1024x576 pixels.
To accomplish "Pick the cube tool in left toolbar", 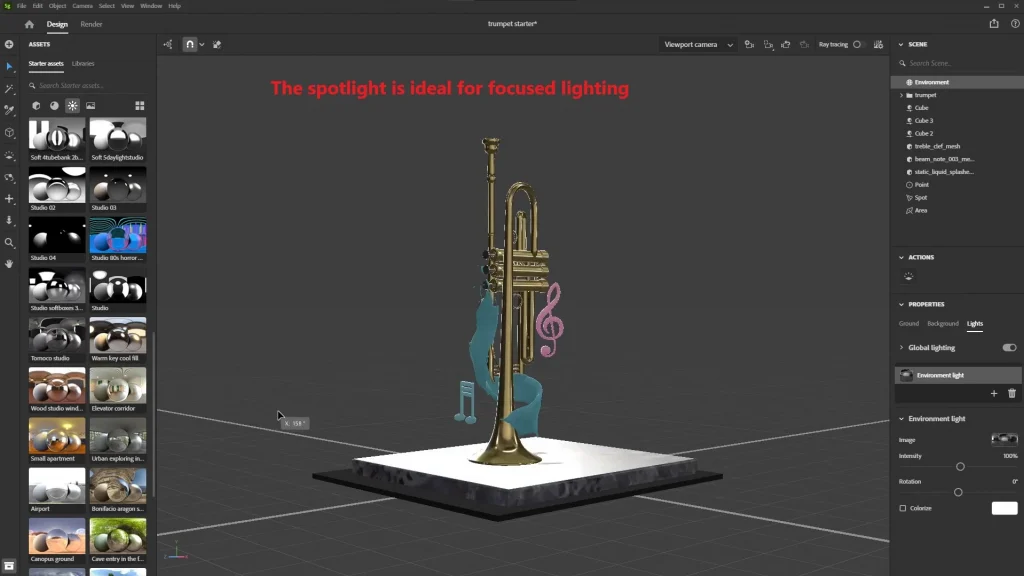I will 9,133.
